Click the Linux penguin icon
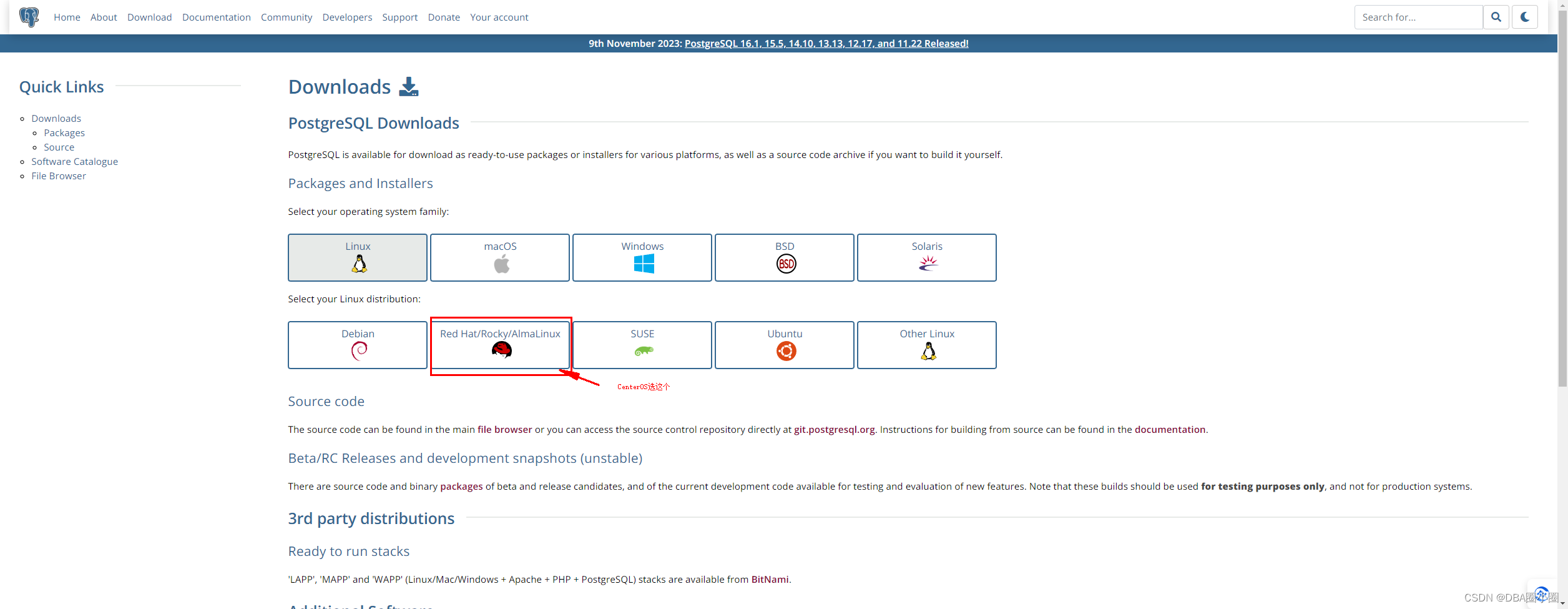1568x609 pixels. 359,264
